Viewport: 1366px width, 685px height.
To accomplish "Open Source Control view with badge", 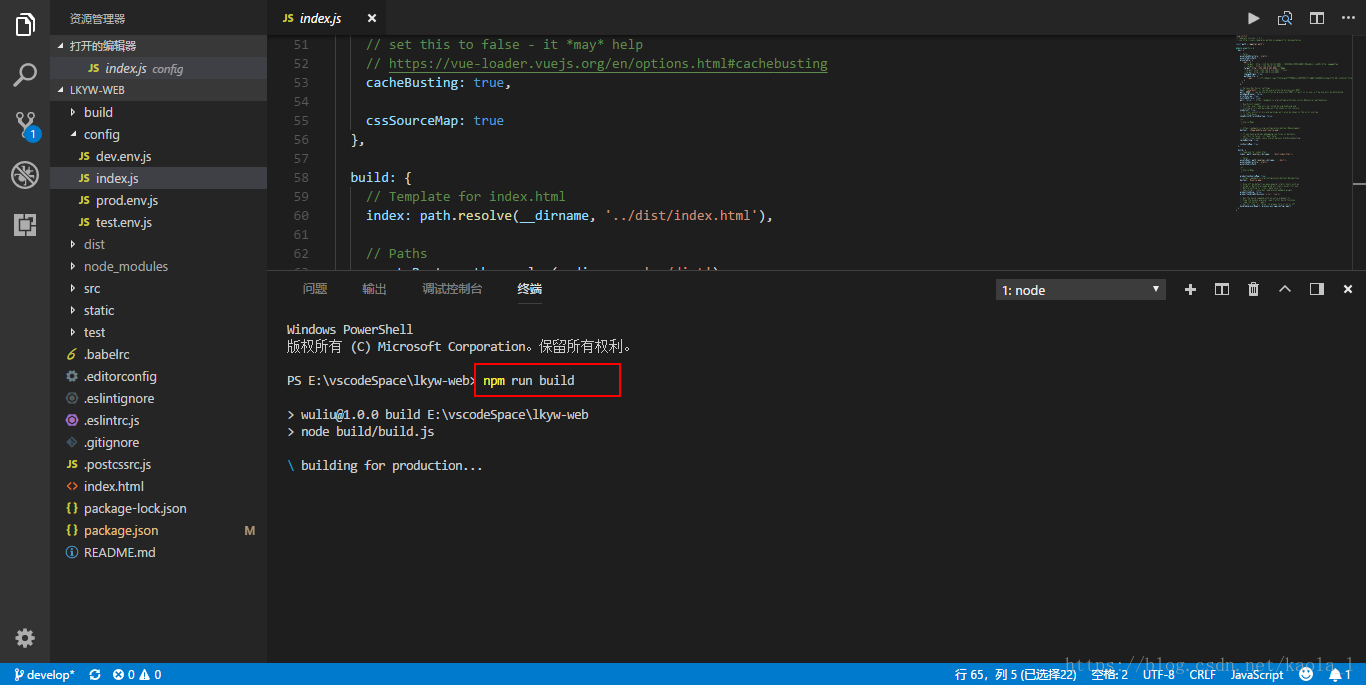I will 26,125.
